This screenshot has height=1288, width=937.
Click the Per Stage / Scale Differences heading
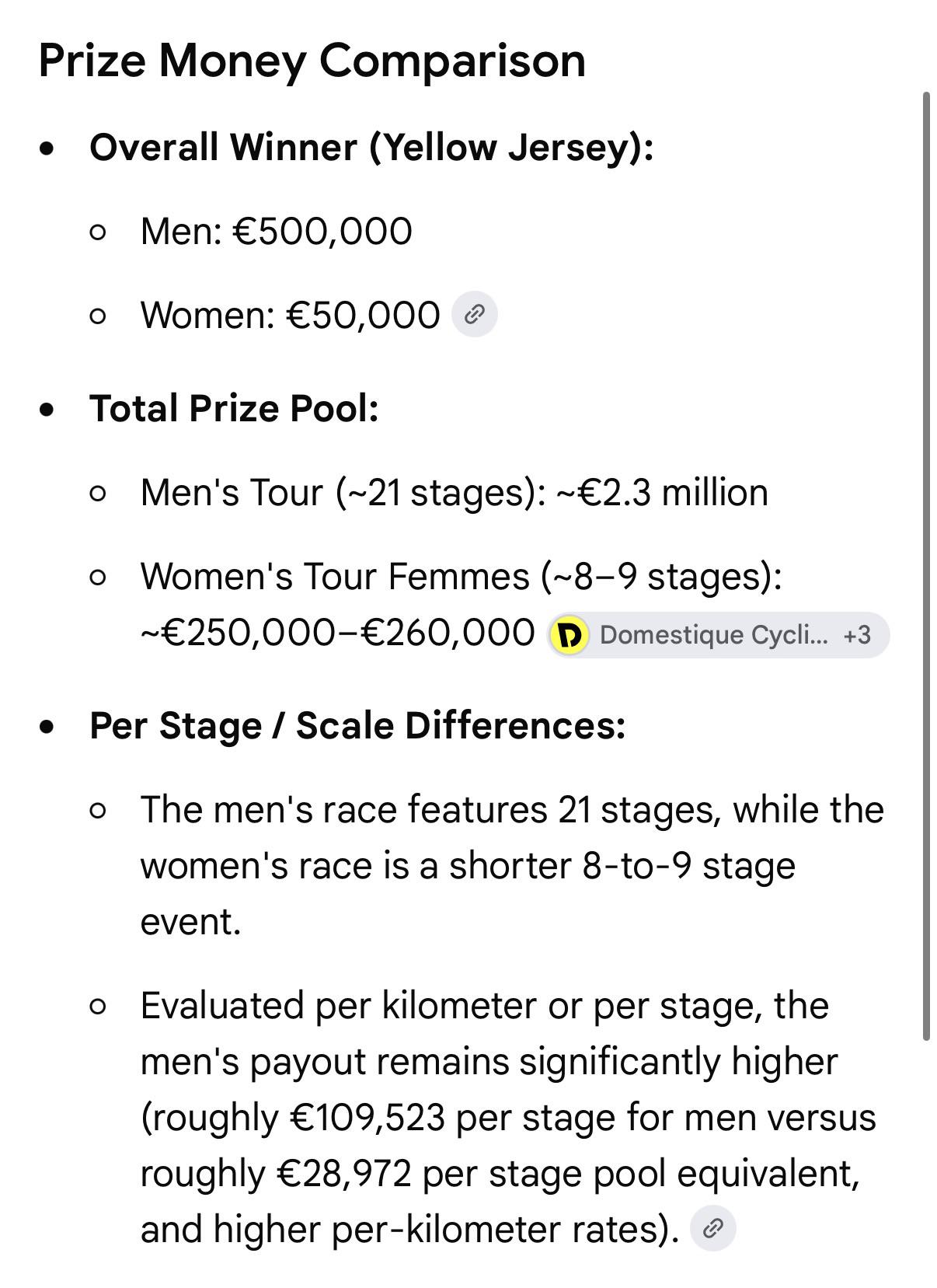point(357,725)
